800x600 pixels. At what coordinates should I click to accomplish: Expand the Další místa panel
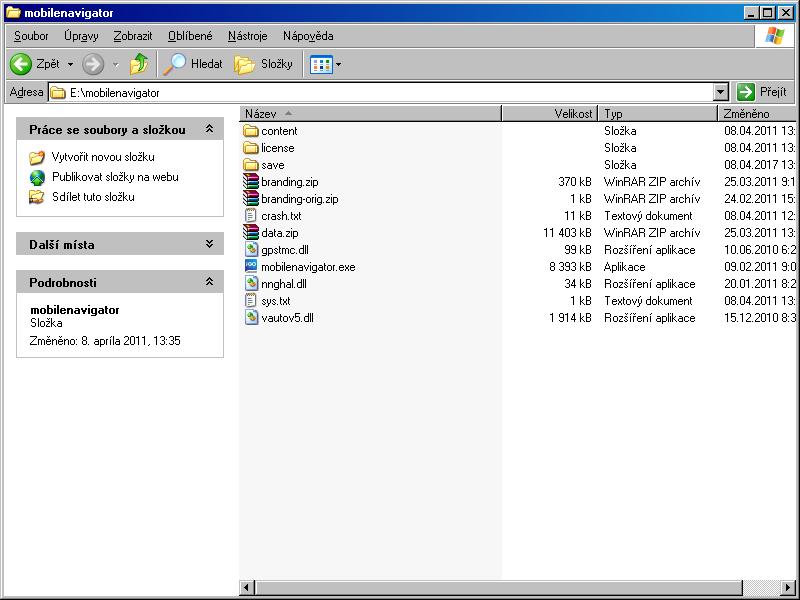[x=209, y=244]
